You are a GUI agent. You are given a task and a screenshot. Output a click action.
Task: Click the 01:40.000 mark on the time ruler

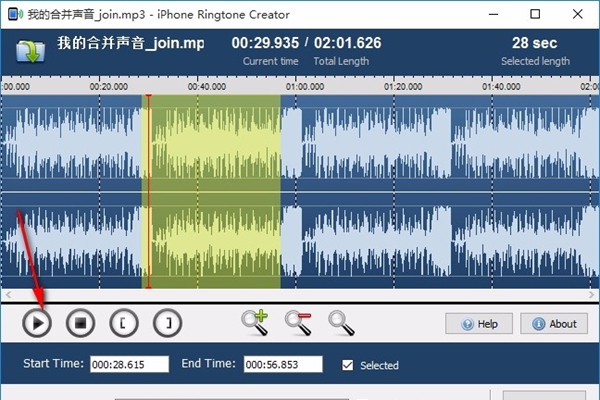pyautogui.click(x=501, y=87)
